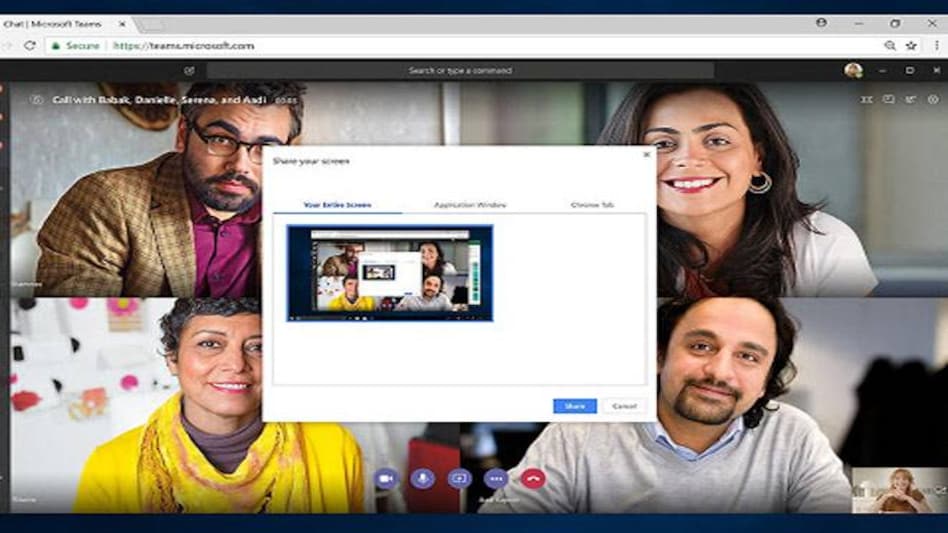Maximize the Teams inner window

910,71
